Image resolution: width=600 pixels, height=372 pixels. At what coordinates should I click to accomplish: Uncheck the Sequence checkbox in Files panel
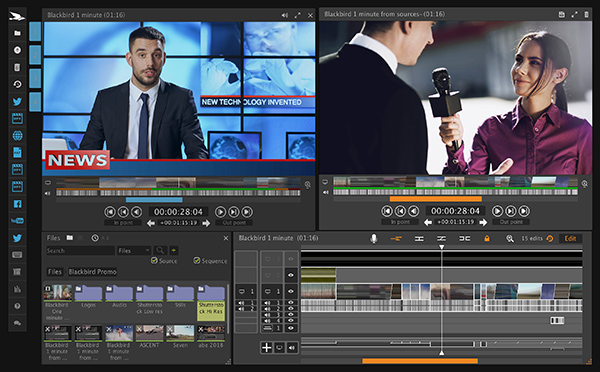coord(197,261)
